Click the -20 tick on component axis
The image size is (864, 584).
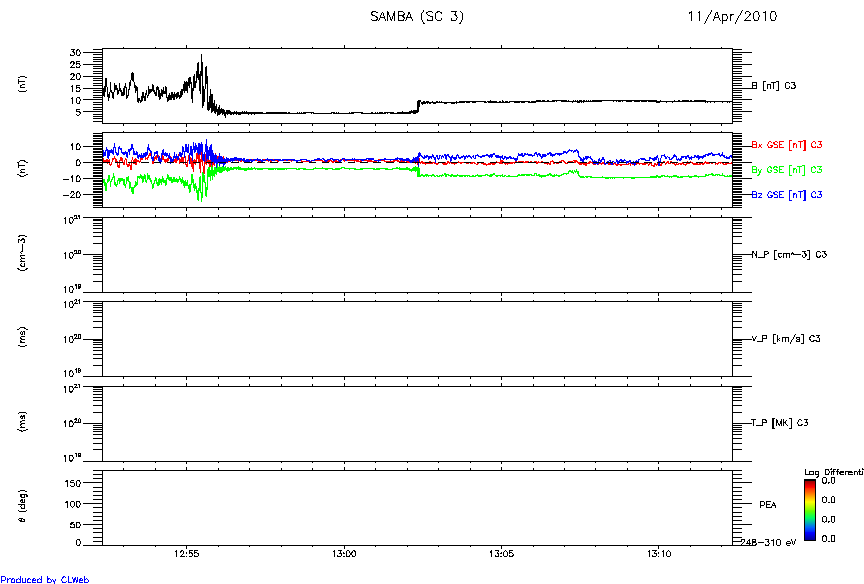pos(72,194)
